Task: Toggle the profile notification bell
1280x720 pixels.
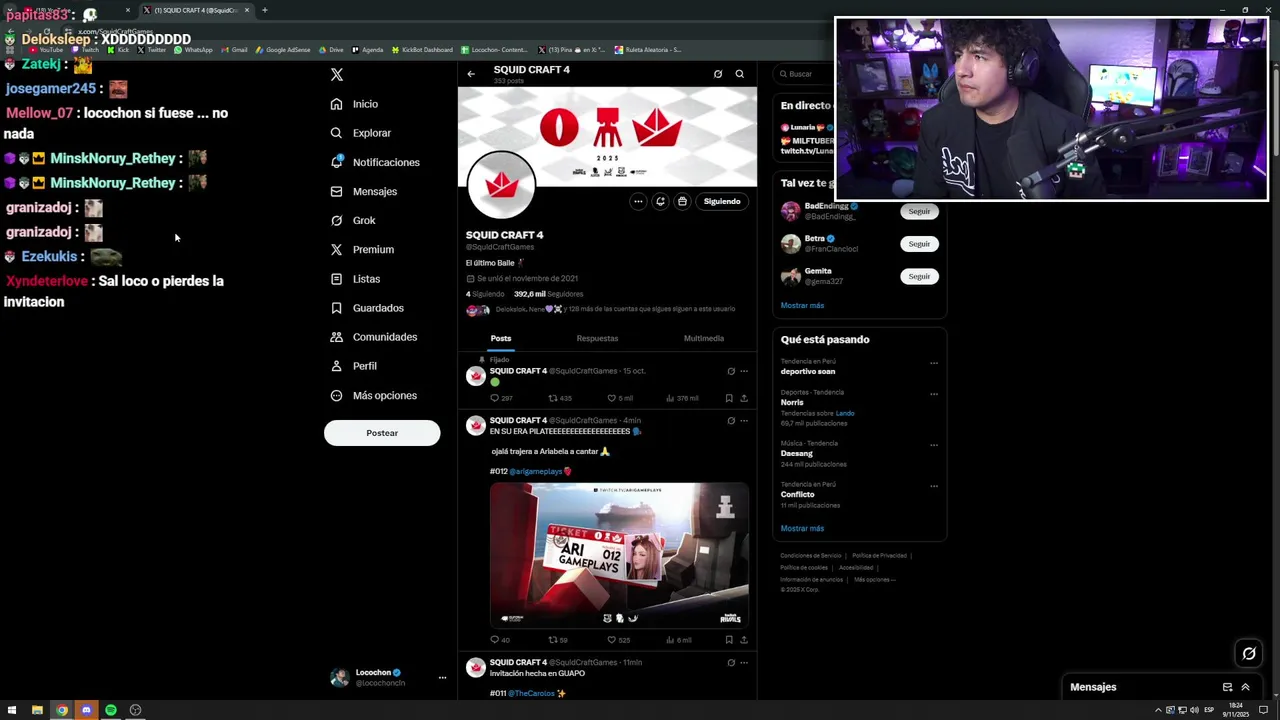Action: click(660, 201)
